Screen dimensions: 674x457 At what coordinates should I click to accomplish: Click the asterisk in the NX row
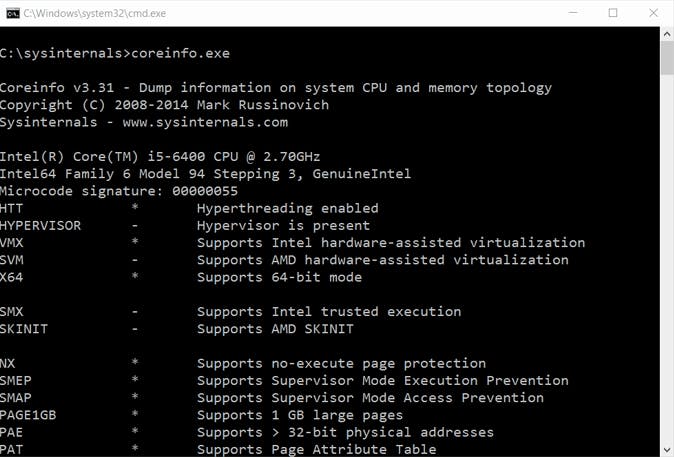click(x=134, y=363)
